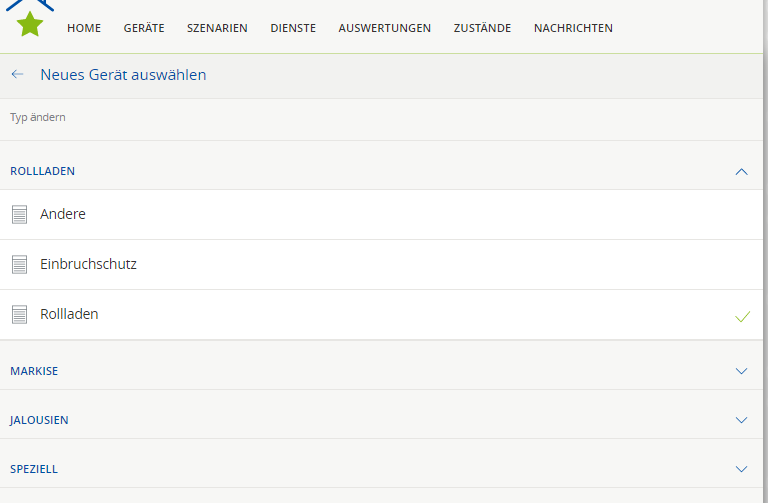Viewport: 768px width, 503px height.
Task: Choose Einbruchschutz device type
Action: point(88,265)
